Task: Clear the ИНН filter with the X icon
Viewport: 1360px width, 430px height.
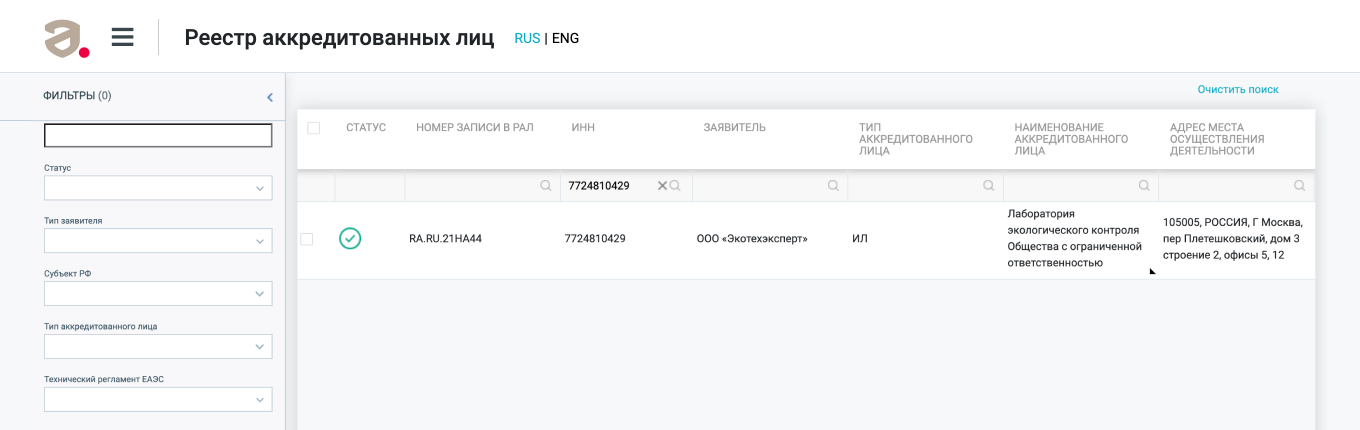Action: click(662, 186)
